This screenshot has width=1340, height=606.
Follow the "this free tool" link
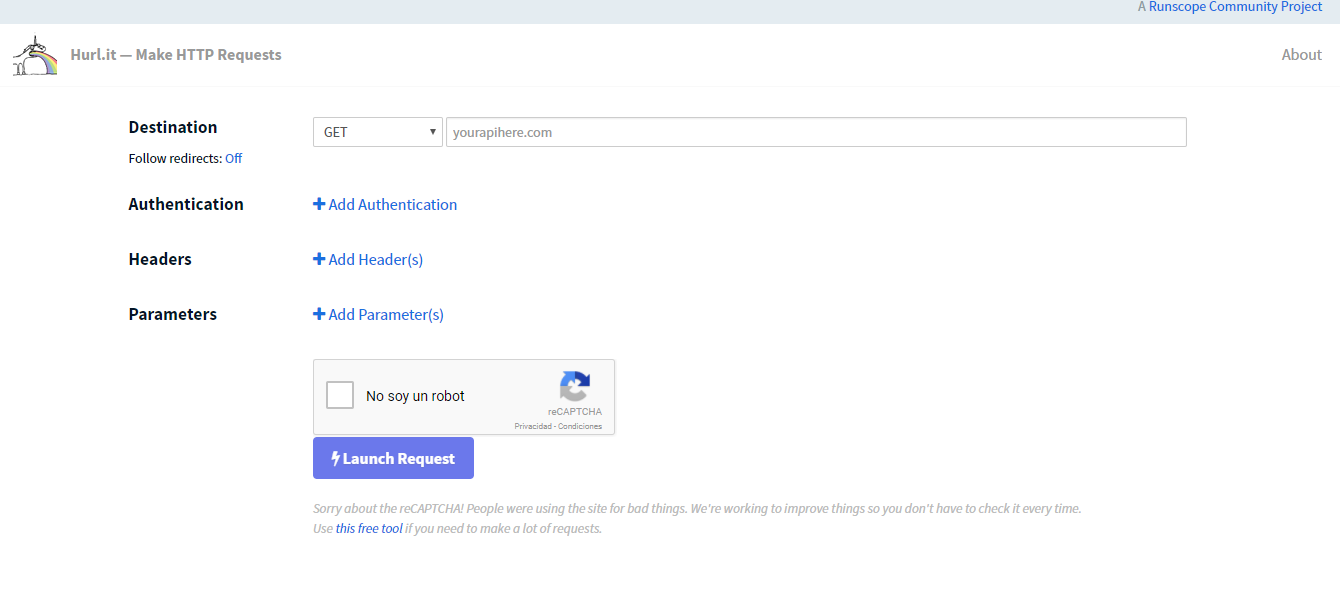[369, 528]
